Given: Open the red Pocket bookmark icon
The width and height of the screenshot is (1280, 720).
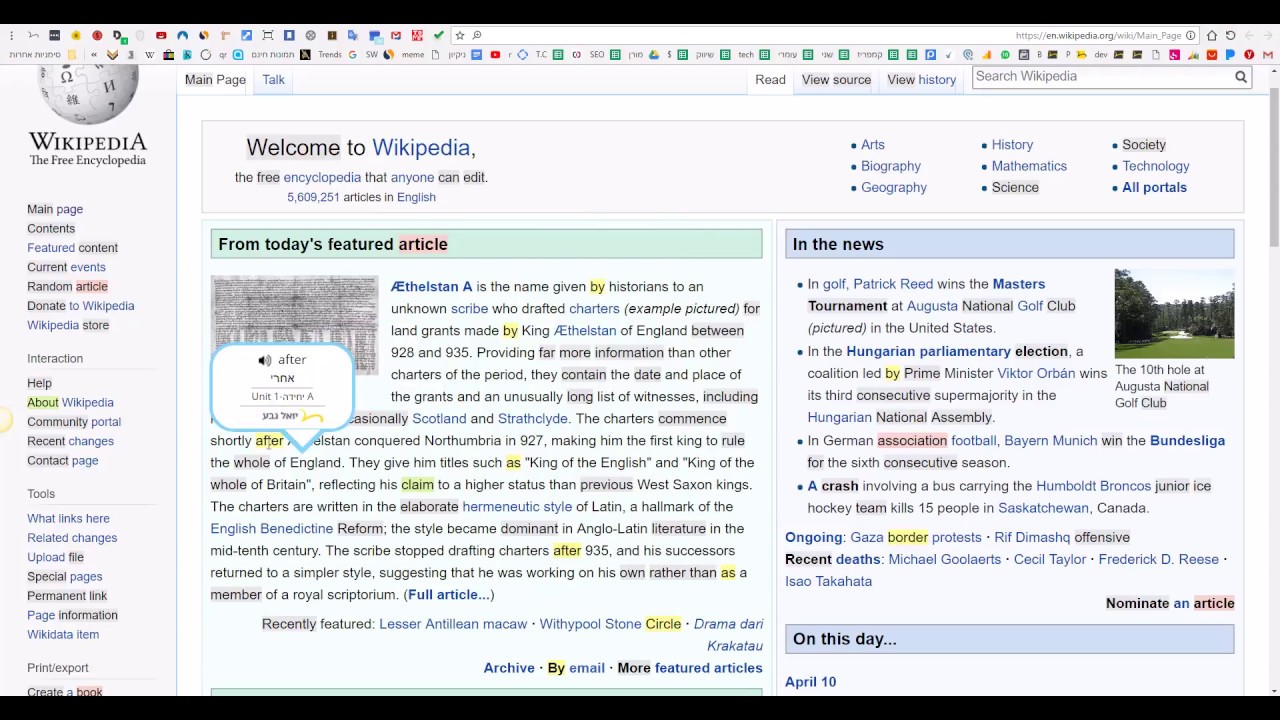Looking at the screenshot, I should (1211, 55).
